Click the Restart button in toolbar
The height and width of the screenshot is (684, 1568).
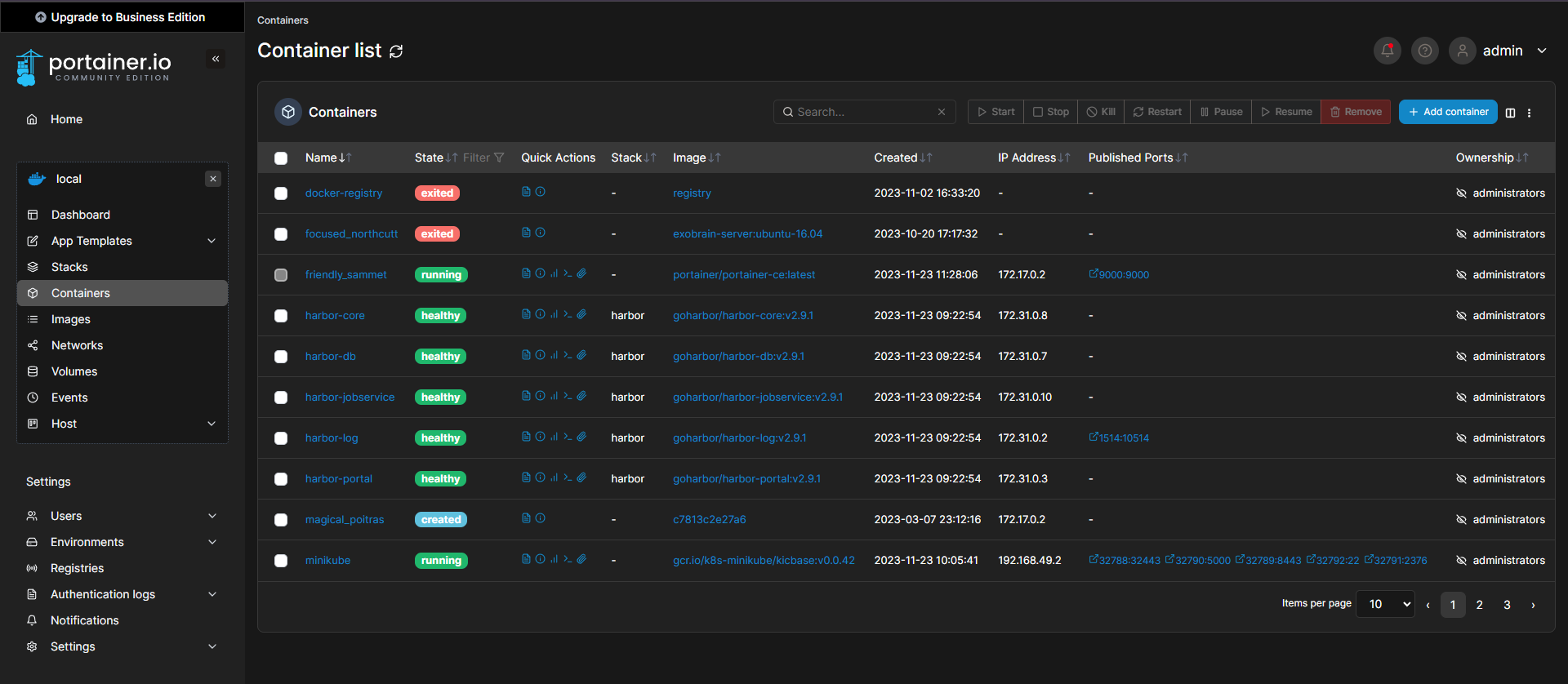[1157, 112]
